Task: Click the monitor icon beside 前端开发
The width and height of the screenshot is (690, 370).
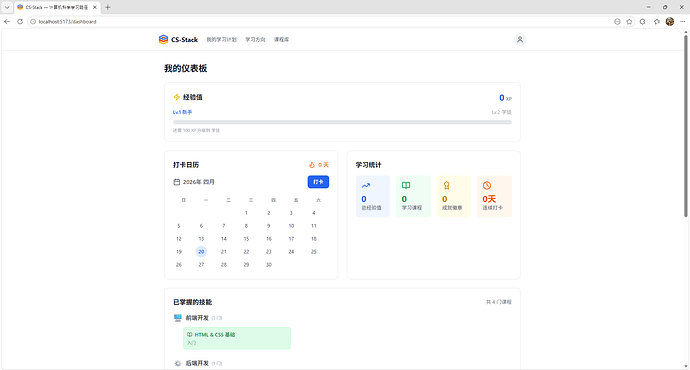Action: tap(178, 318)
